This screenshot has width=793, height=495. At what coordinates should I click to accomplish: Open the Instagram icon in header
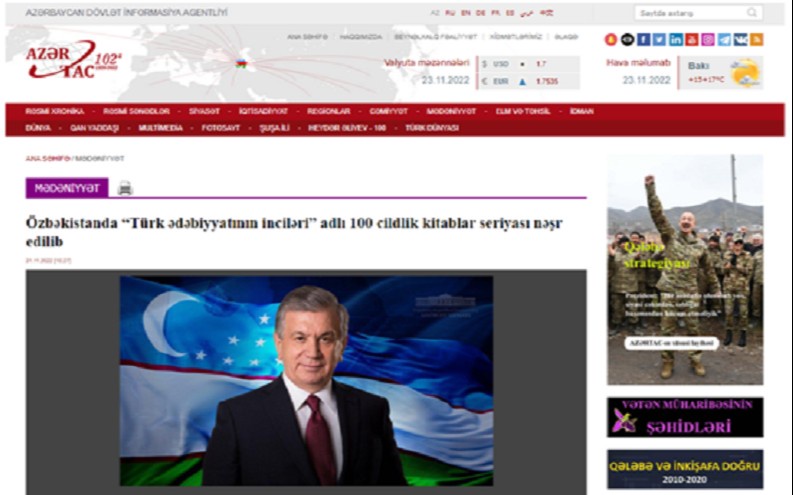tap(708, 40)
